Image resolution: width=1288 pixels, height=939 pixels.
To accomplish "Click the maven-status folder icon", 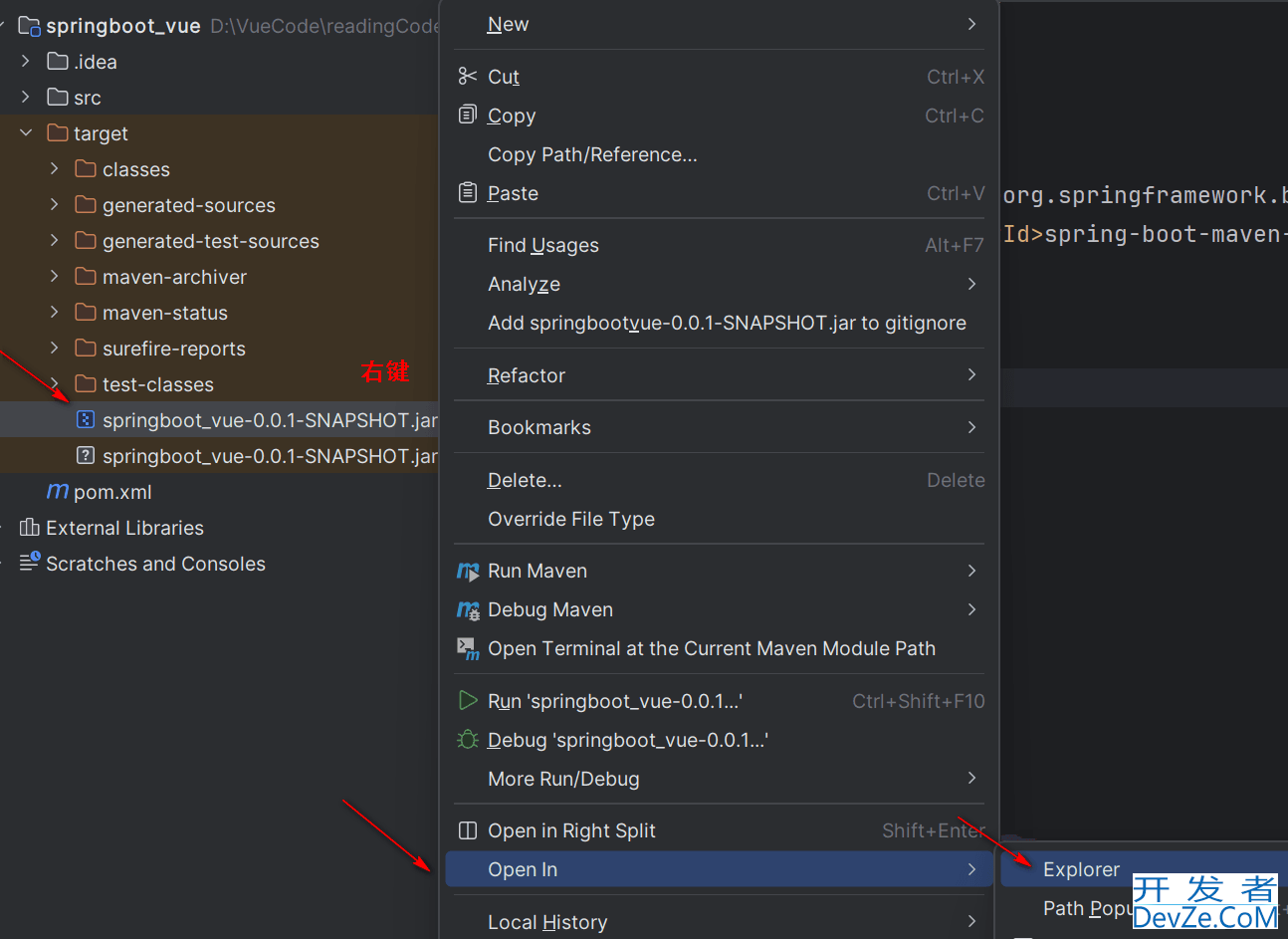I will [x=86, y=312].
